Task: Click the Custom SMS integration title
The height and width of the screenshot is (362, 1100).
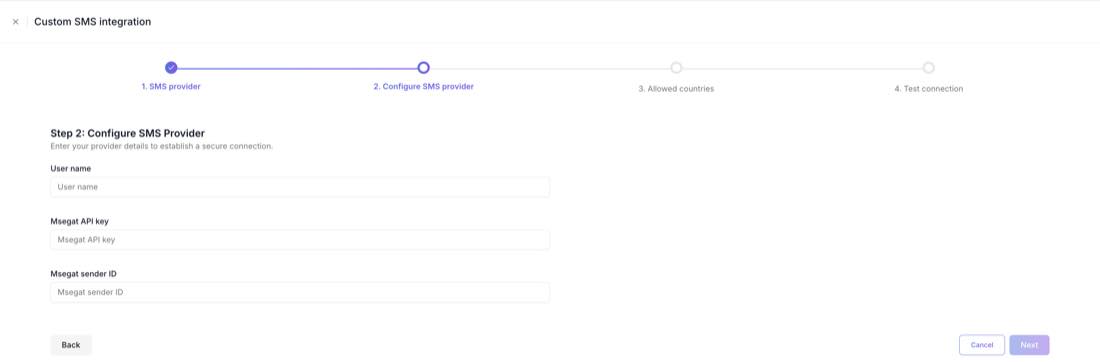Action: 93,22
